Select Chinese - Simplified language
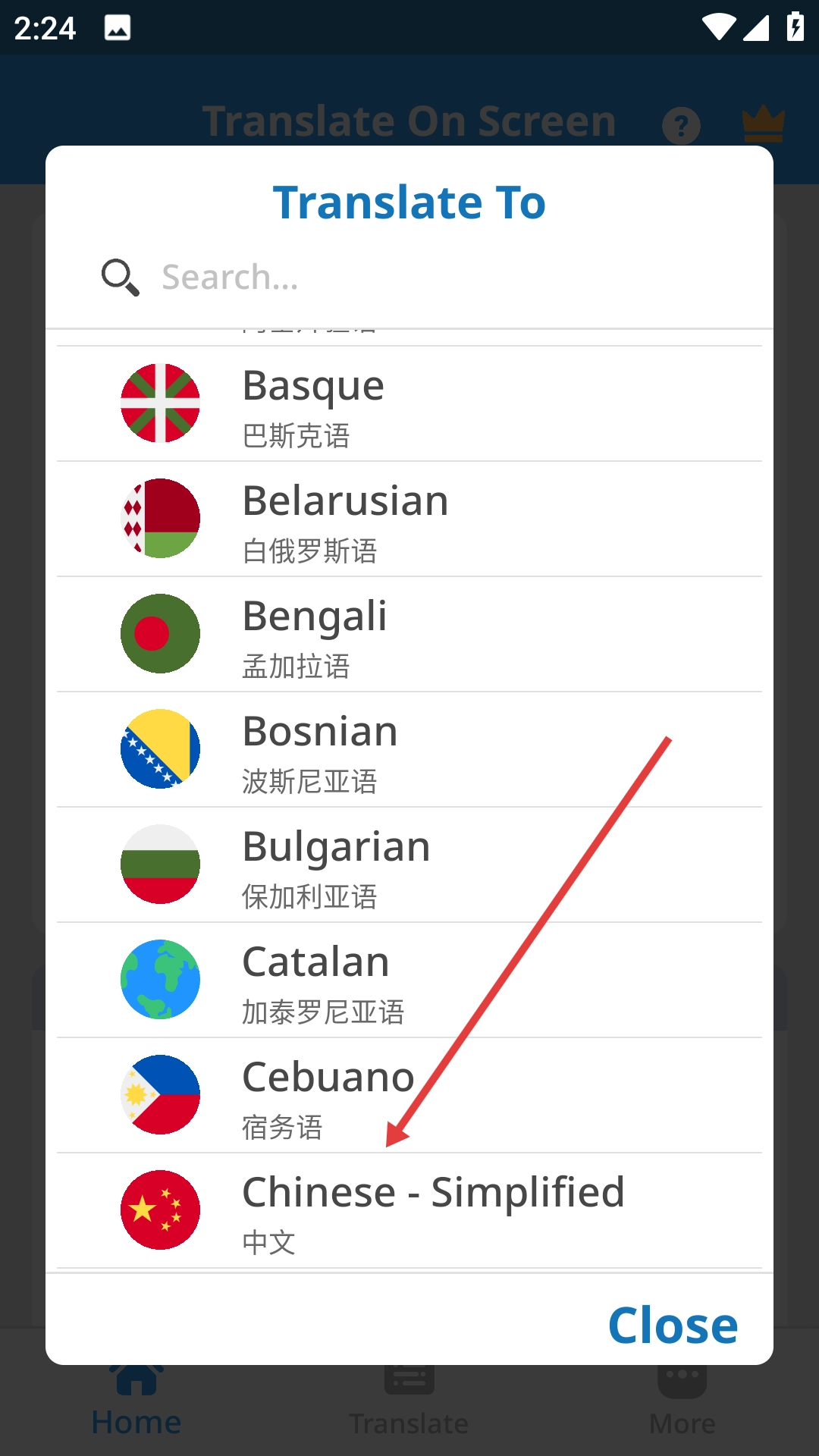819x1456 pixels. coord(433,1210)
